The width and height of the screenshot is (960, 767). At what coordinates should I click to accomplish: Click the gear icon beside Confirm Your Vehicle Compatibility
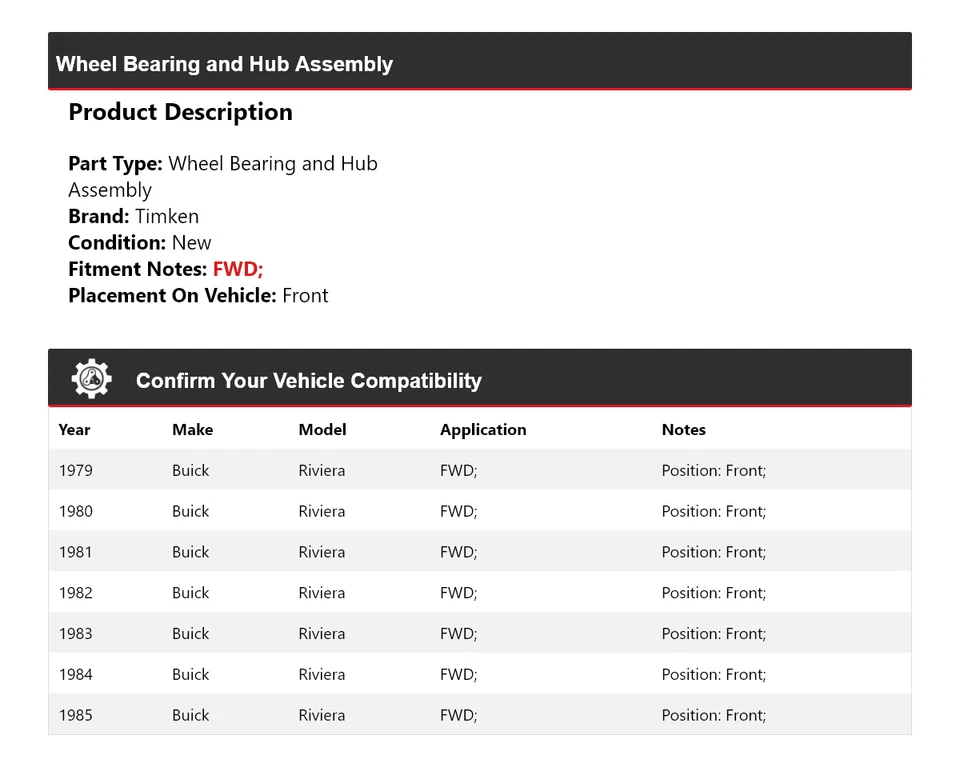[91, 380]
